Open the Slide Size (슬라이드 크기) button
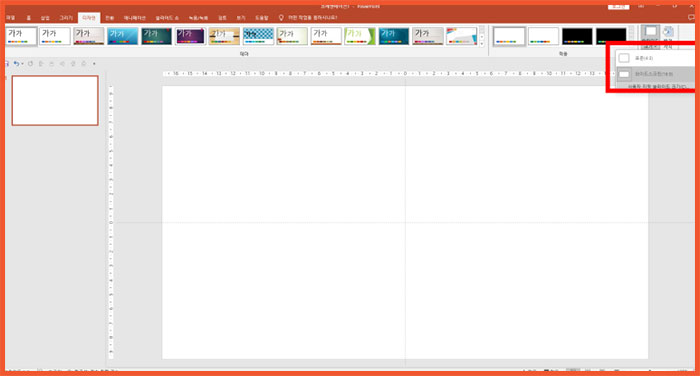Image resolution: width=700 pixels, height=376 pixels. pos(650,36)
